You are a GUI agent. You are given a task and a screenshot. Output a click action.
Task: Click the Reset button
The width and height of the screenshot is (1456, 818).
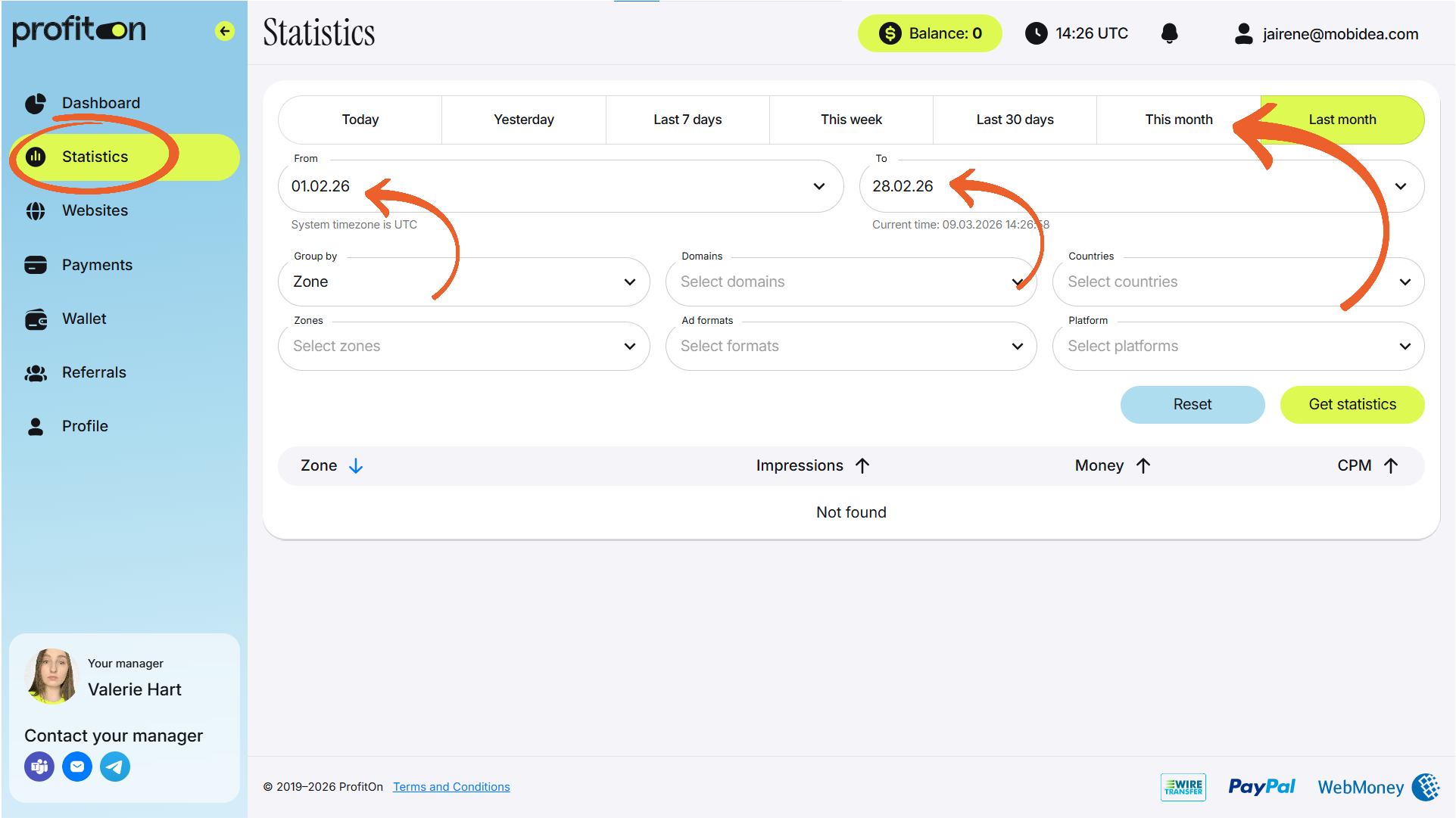(x=1193, y=404)
